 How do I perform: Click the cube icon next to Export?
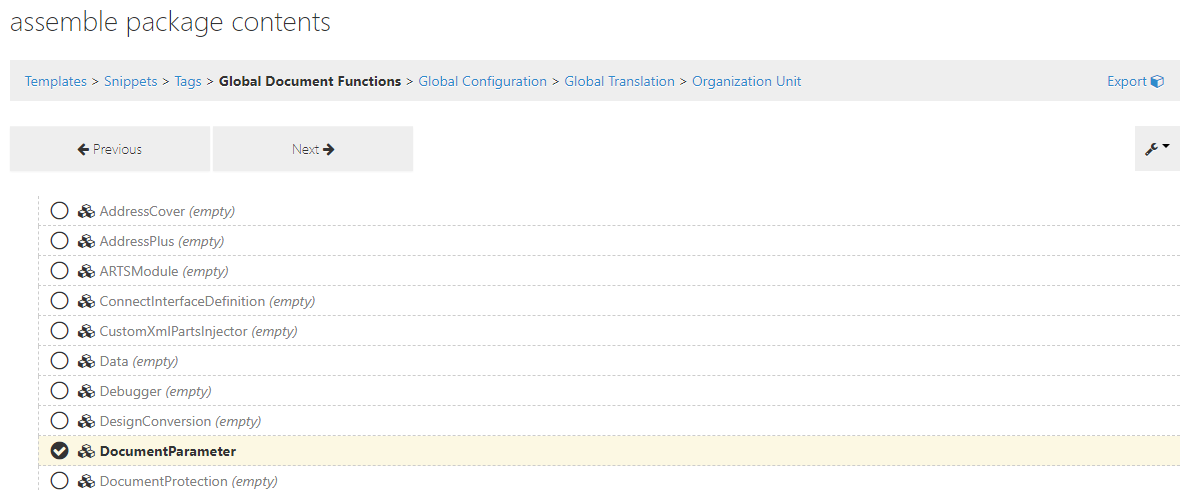click(1158, 81)
